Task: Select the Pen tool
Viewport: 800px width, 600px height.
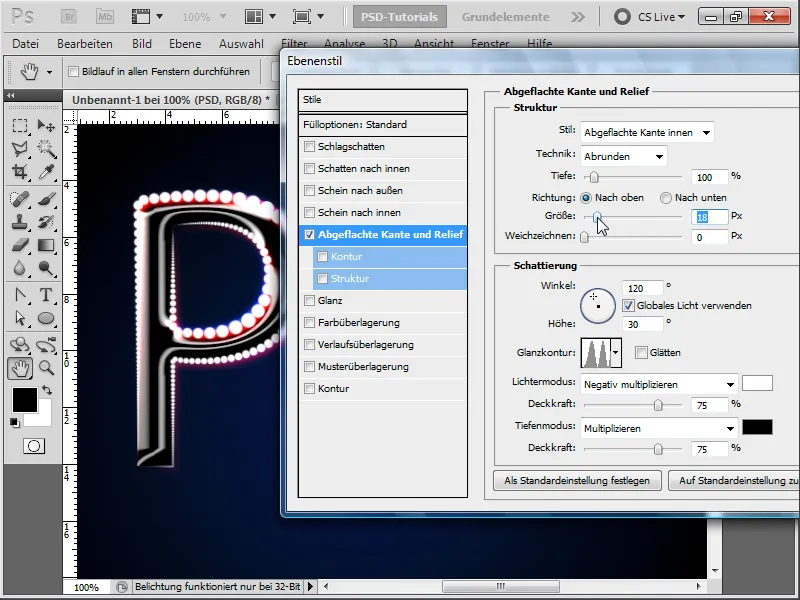Action: (x=20, y=295)
